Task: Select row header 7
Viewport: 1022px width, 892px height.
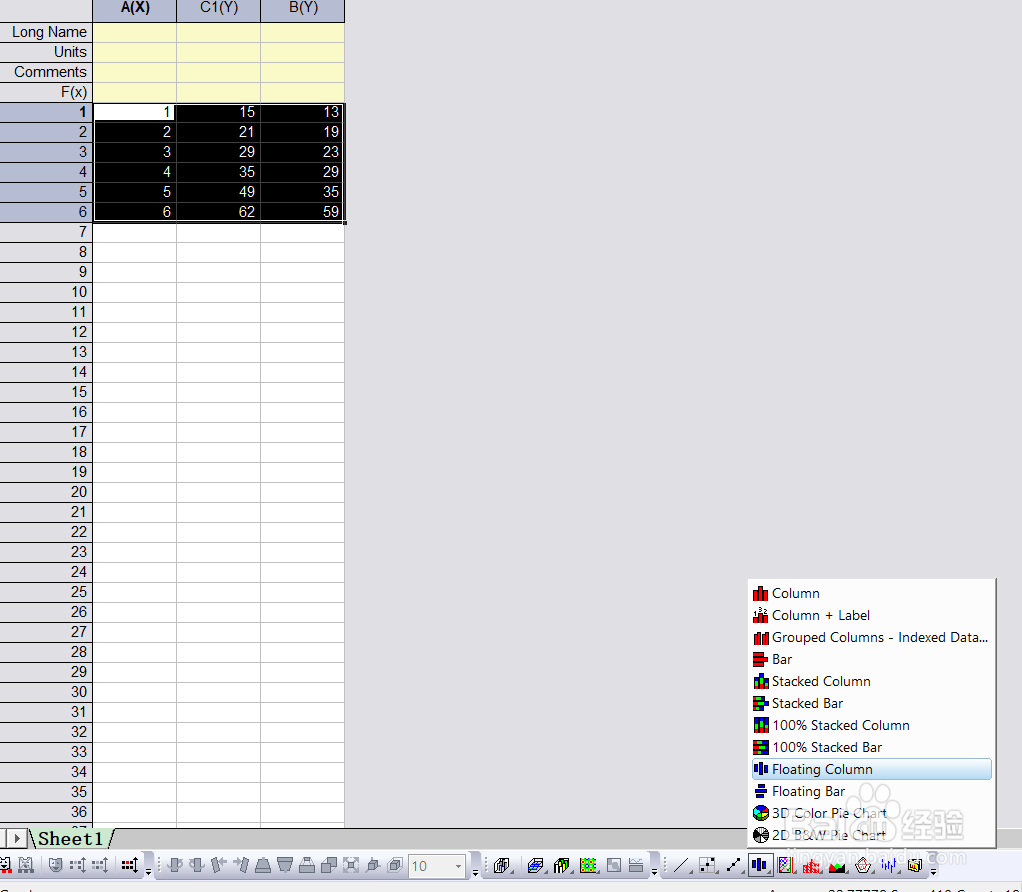Action: click(46, 232)
